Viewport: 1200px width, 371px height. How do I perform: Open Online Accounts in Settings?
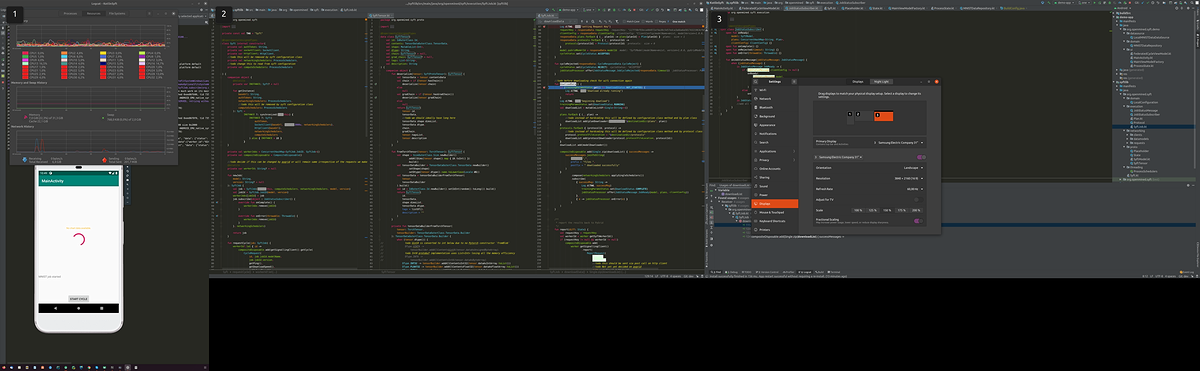775,169
